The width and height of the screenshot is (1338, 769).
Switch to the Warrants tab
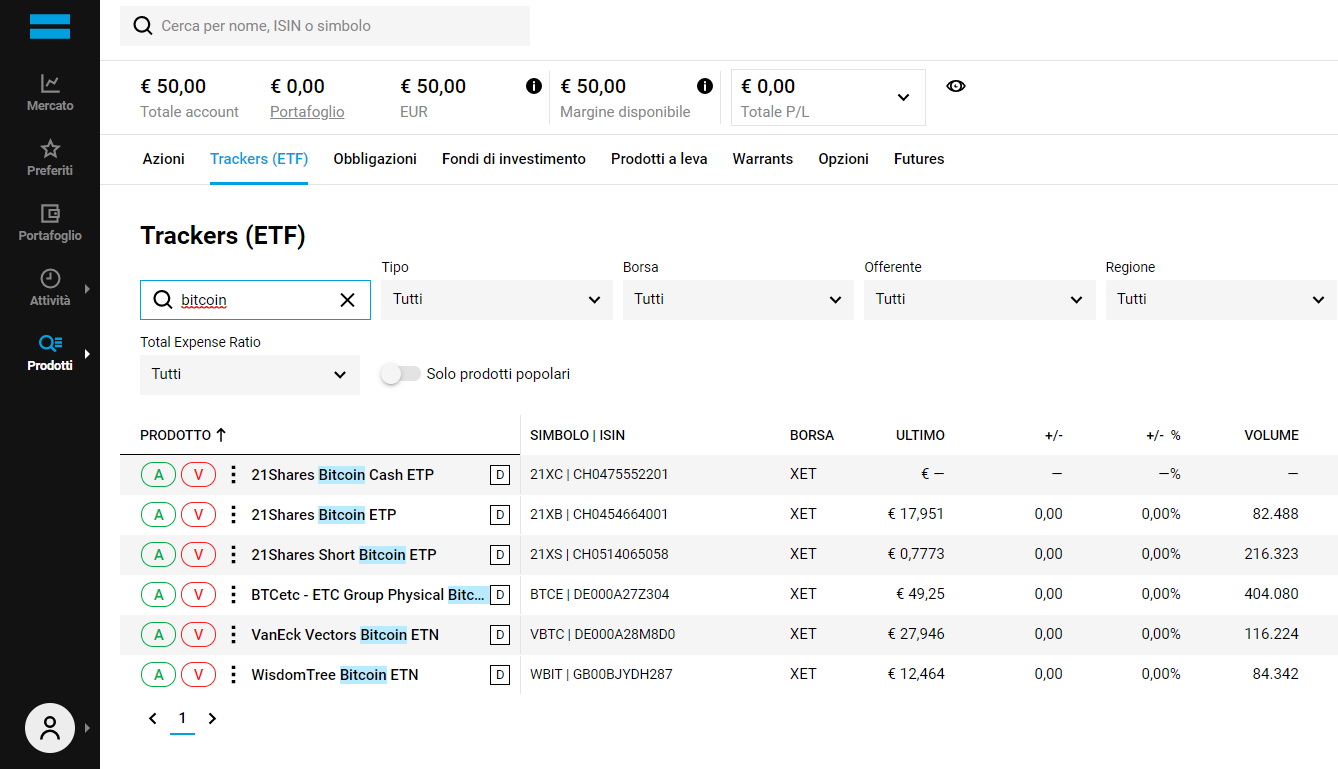pyautogui.click(x=763, y=159)
